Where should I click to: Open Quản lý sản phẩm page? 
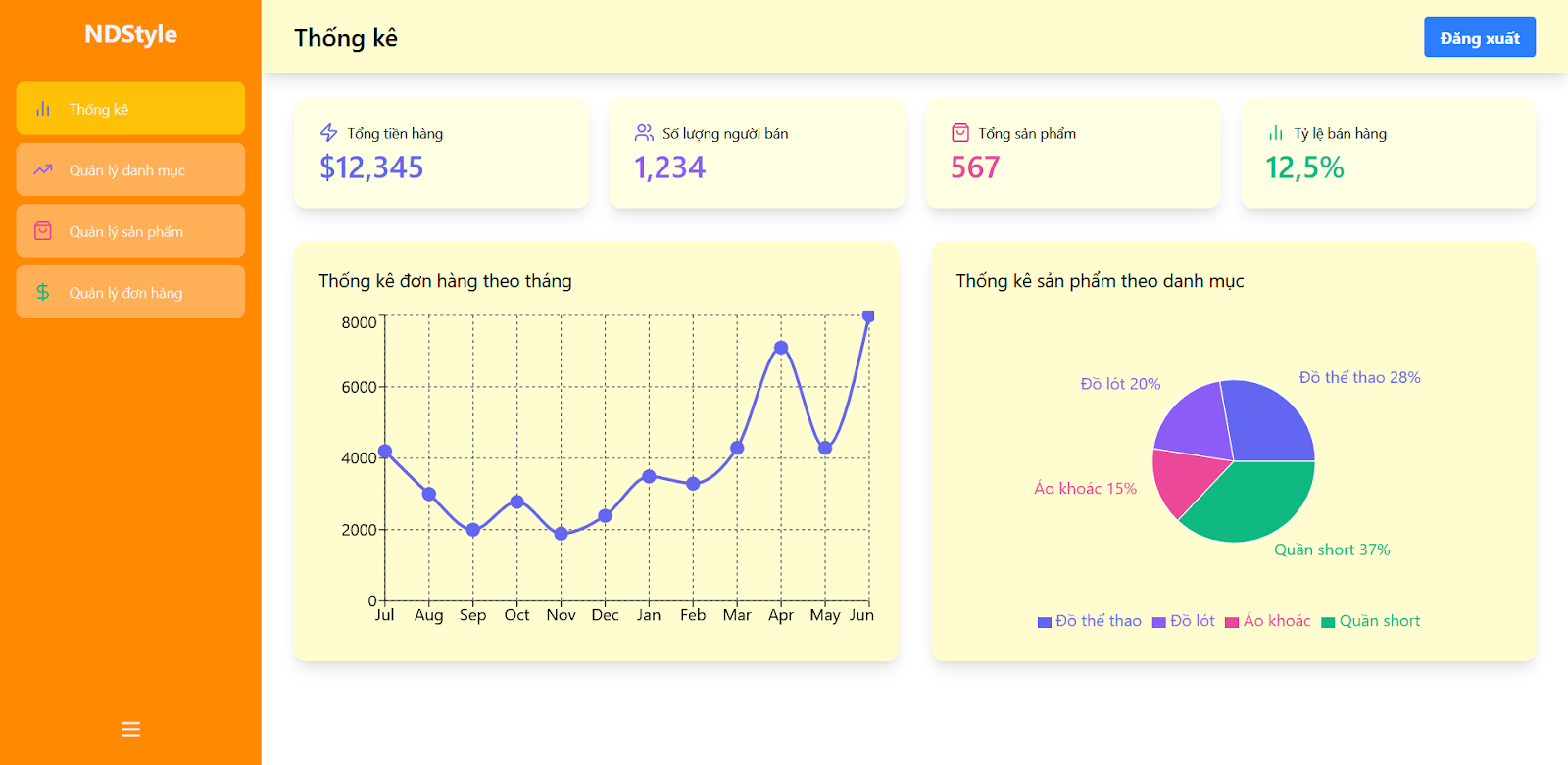(130, 231)
